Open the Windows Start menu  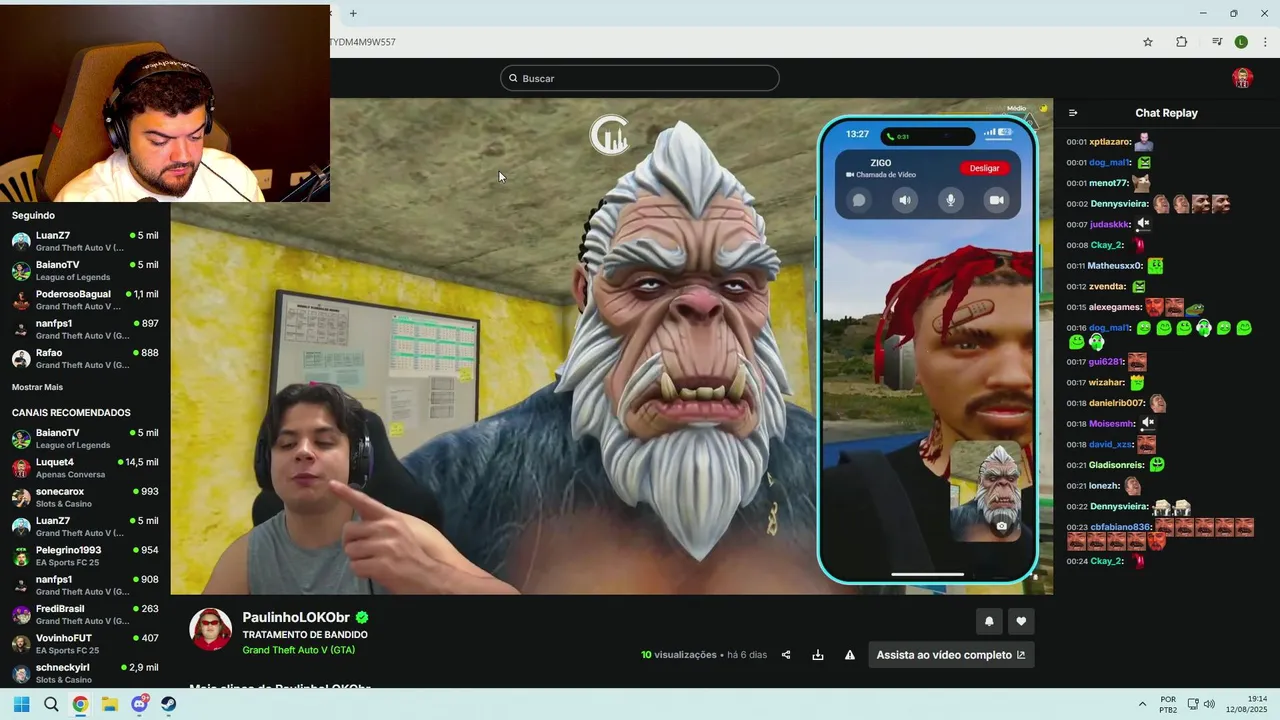tap(21, 704)
